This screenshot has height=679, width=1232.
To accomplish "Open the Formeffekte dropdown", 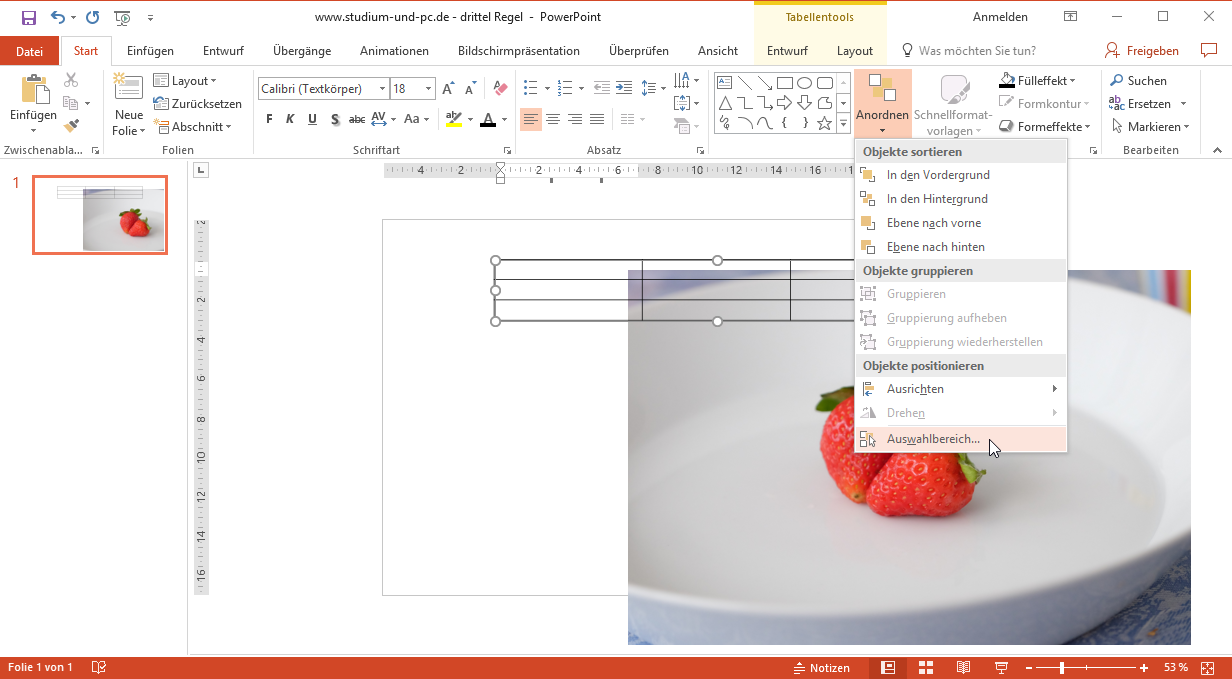I will point(1045,127).
